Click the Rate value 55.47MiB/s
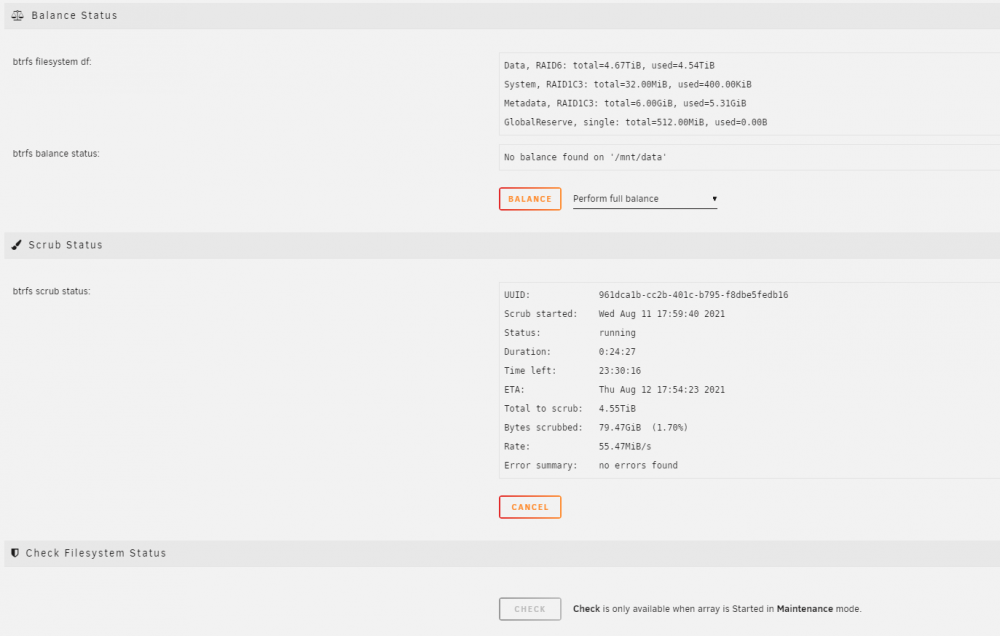The height and width of the screenshot is (636, 1000). [x=625, y=447]
